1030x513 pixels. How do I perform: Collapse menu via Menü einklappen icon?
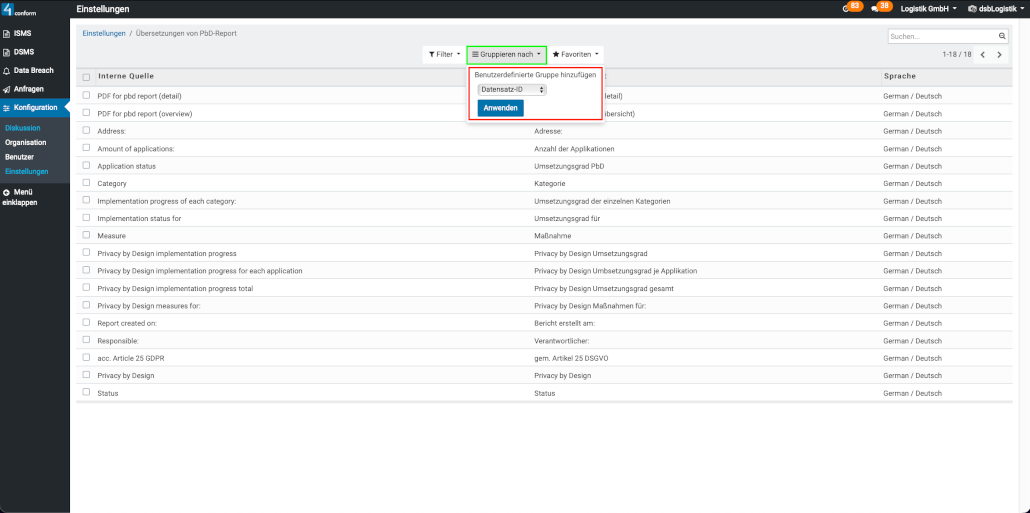7,192
